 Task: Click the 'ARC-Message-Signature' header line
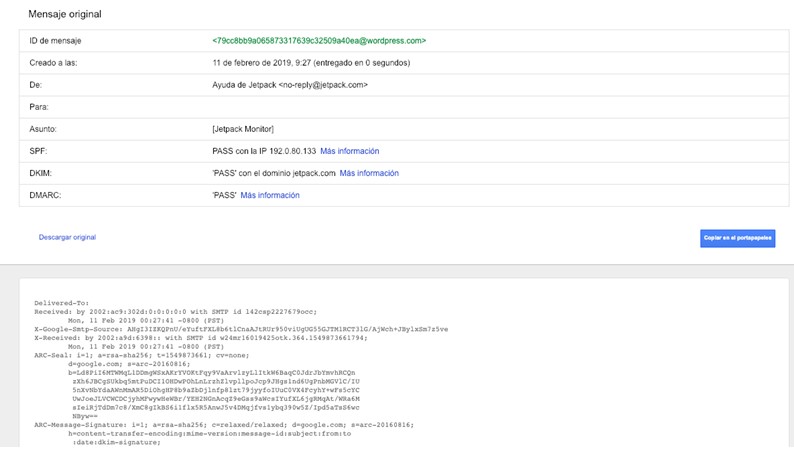tap(224, 425)
